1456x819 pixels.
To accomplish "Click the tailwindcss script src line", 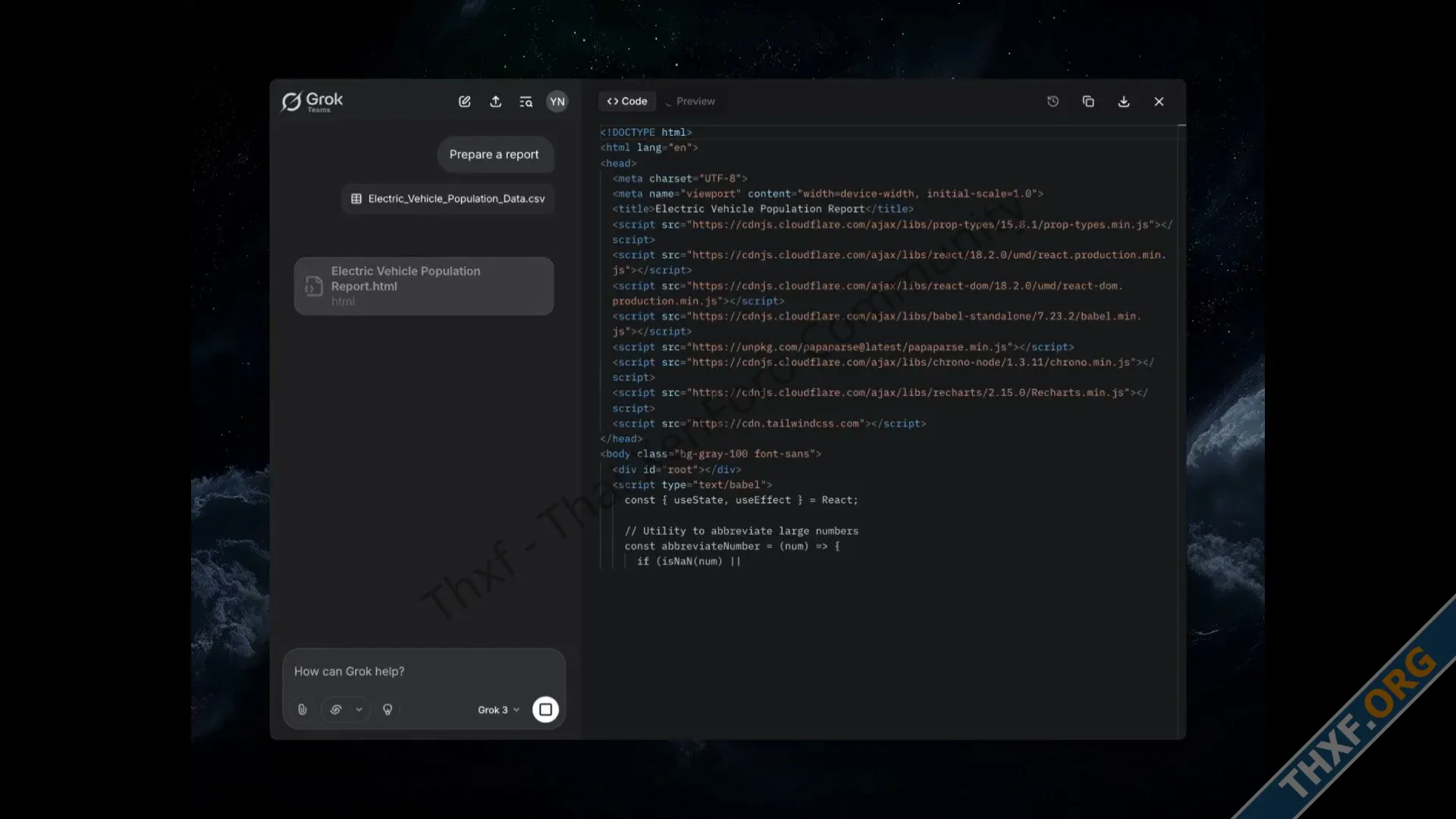I will click(769, 424).
